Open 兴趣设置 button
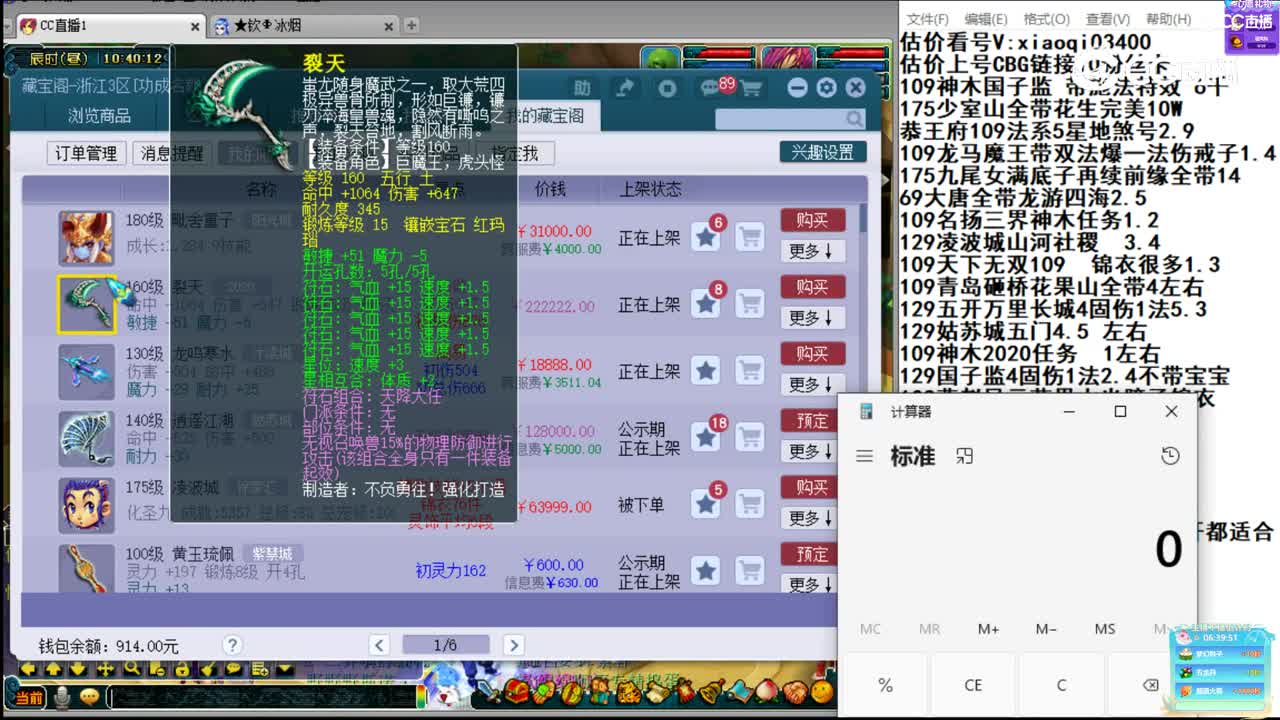 pos(823,152)
